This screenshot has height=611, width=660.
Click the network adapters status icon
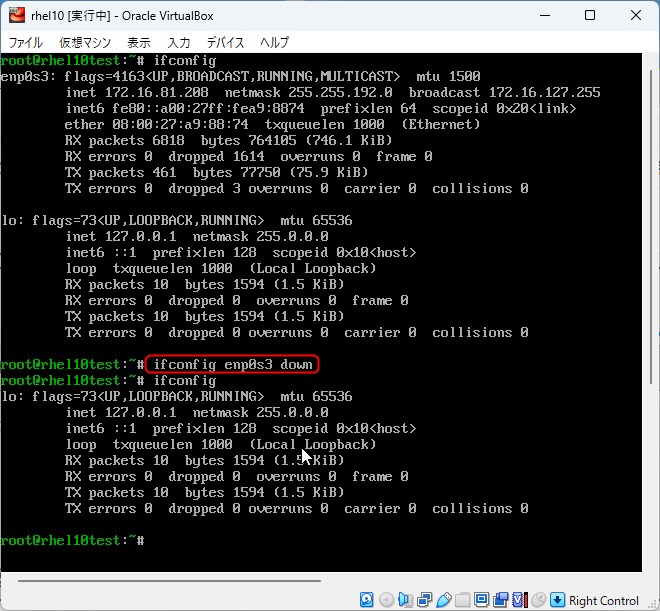[x=424, y=599]
